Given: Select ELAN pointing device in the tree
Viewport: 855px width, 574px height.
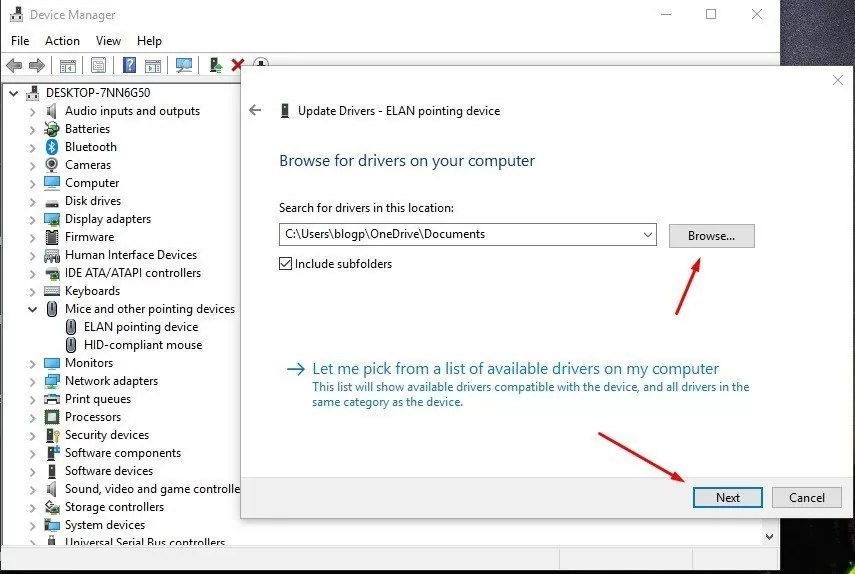Looking at the screenshot, I should point(141,327).
